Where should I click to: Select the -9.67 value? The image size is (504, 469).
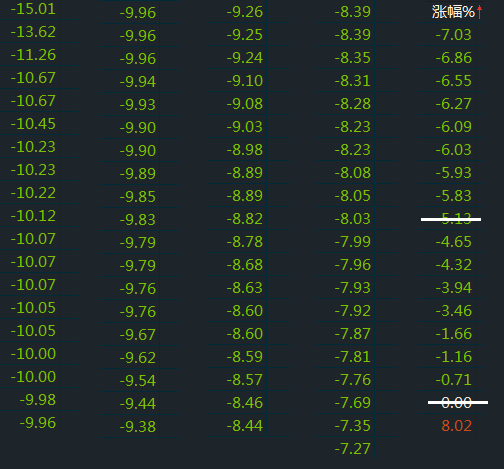pos(138,335)
